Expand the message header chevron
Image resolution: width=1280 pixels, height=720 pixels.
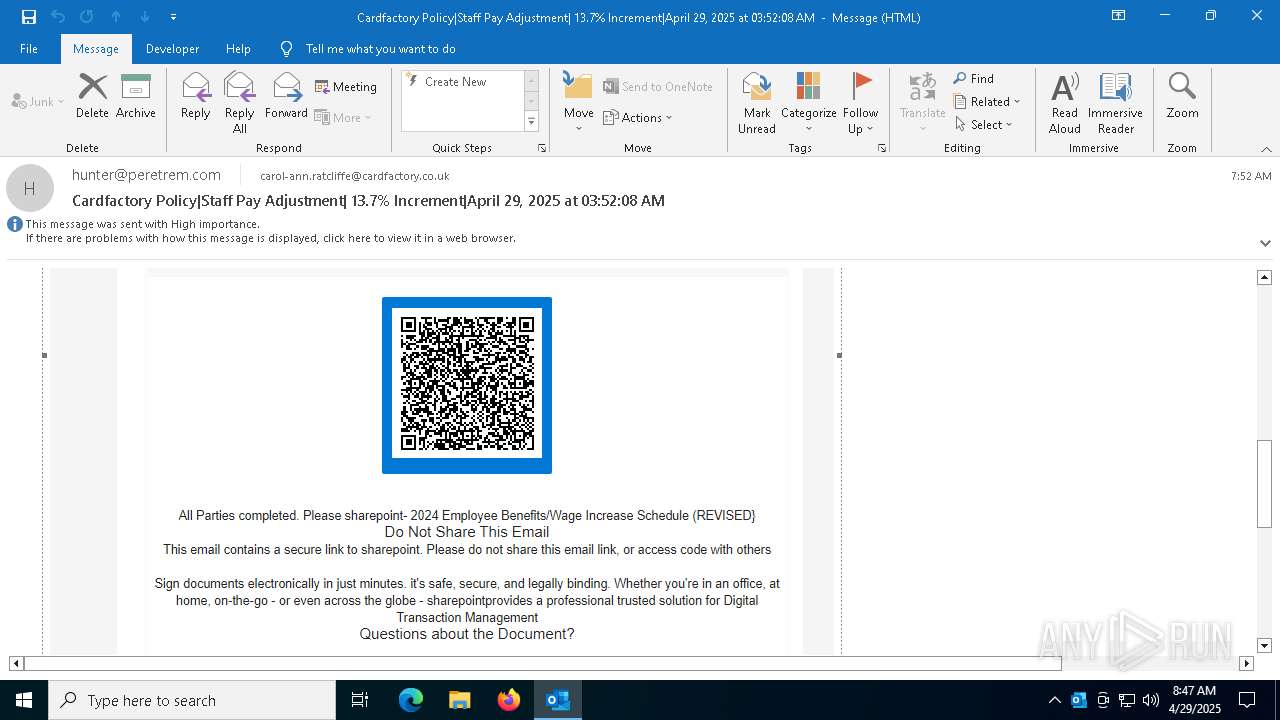click(1265, 243)
